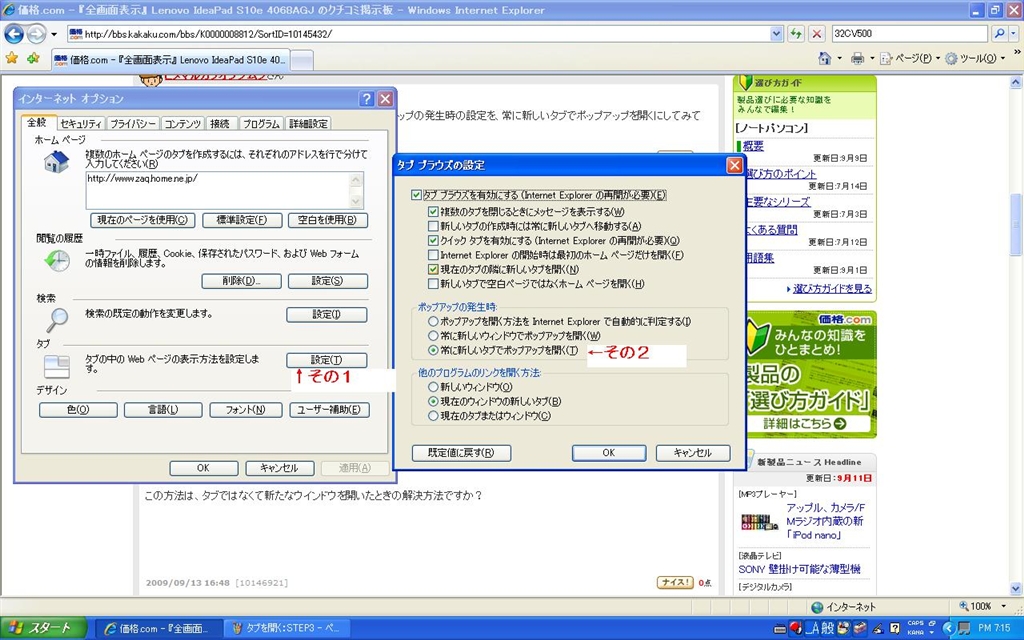Click the Tabs settings 設定(T) button
Screen dimensions: 1024x640
[327, 360]
